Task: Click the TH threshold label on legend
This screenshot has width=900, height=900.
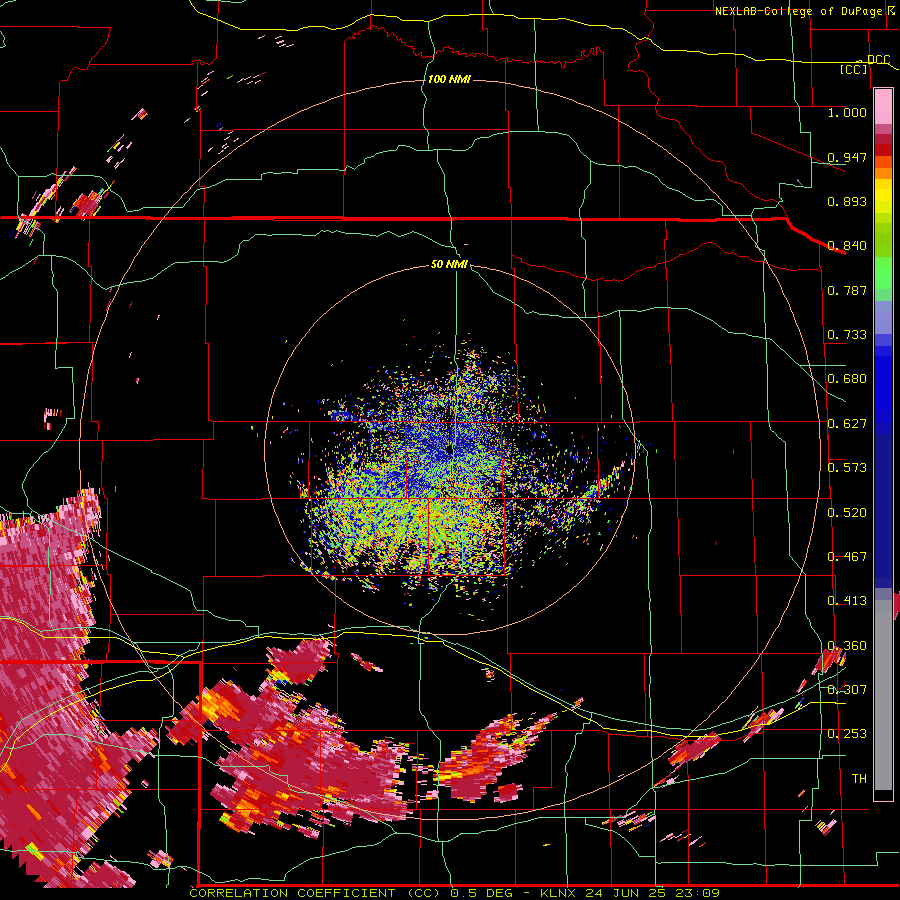Action: 859,779
